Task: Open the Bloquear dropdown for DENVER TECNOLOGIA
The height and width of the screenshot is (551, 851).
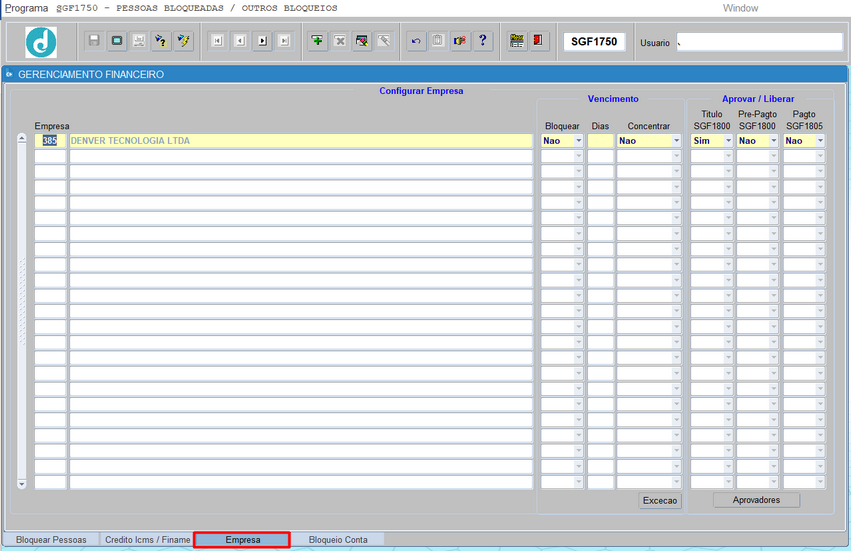Action: (x=579, y=141)
